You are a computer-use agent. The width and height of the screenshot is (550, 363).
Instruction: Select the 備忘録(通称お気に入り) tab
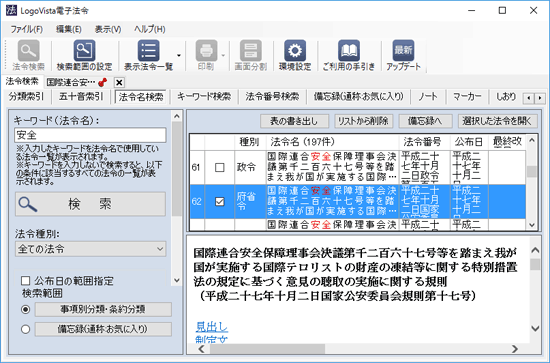(x=358, y=96)
